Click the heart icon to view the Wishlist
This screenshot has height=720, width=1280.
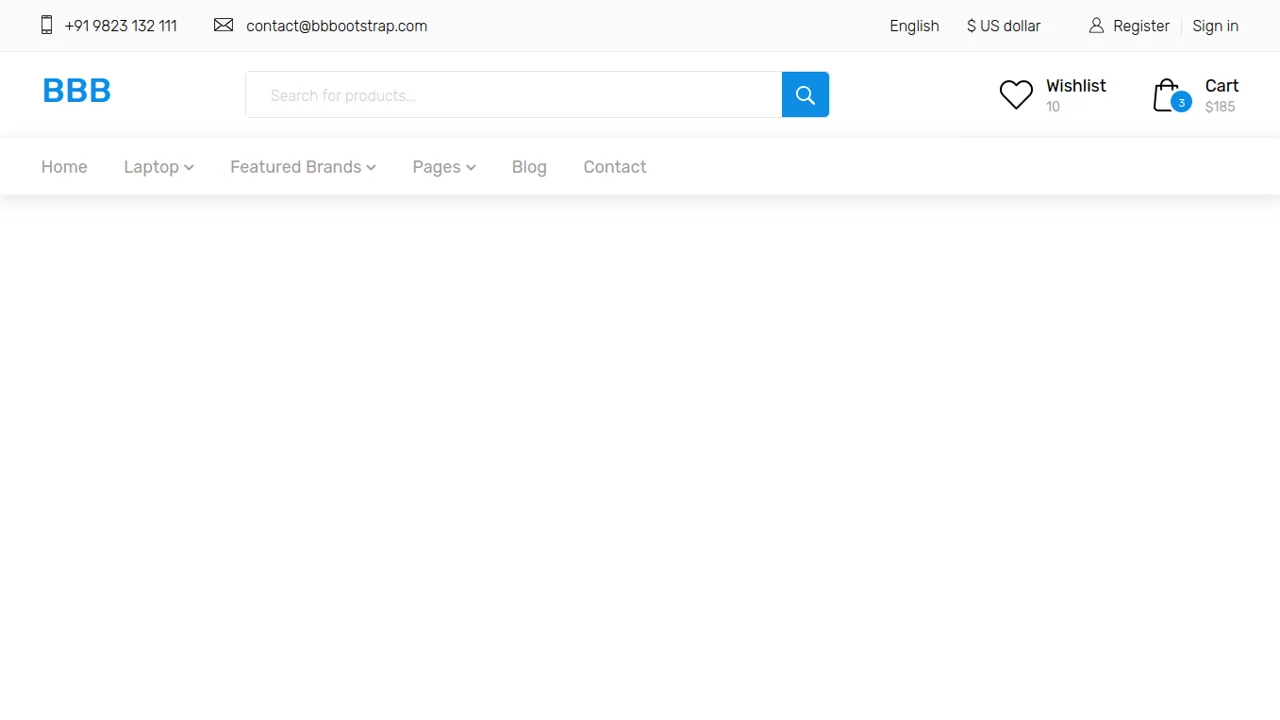click(1016, 94)
